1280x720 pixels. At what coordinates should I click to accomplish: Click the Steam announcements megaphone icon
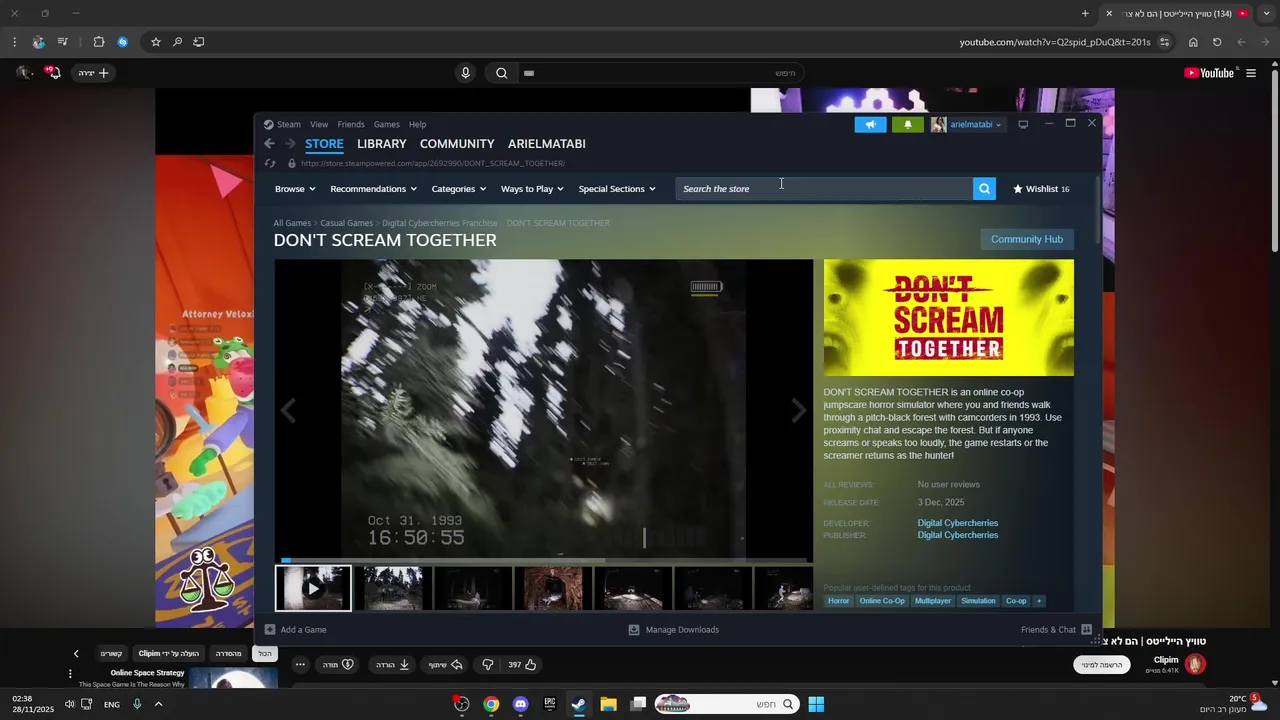tap(870, 124)
